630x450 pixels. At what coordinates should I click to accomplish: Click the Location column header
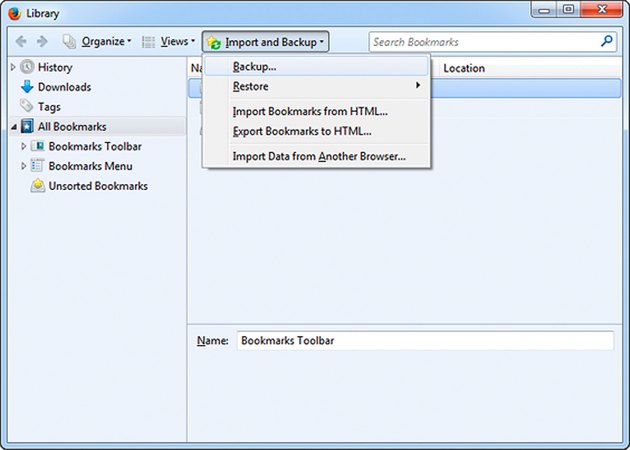pos(530,68)
